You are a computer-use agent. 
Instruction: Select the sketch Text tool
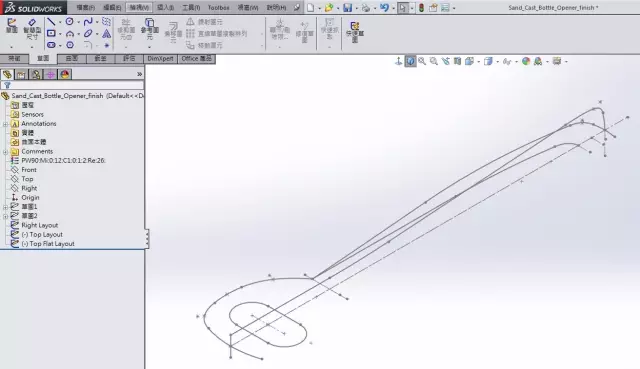[107, 33]
